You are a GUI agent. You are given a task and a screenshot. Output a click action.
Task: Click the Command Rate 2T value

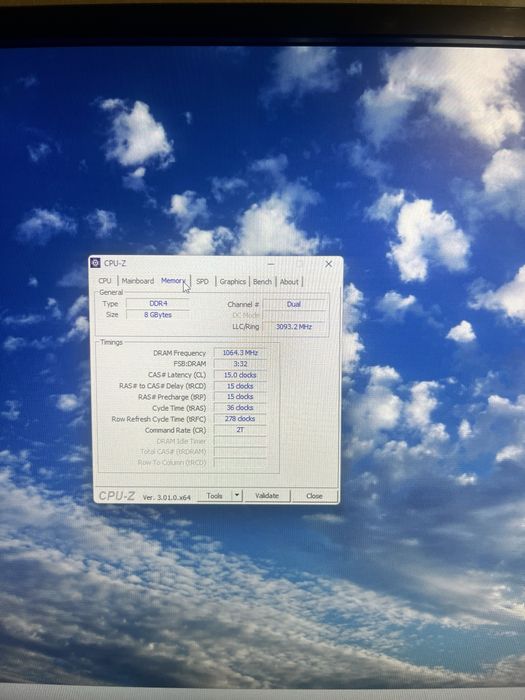[x=240, y=429]
